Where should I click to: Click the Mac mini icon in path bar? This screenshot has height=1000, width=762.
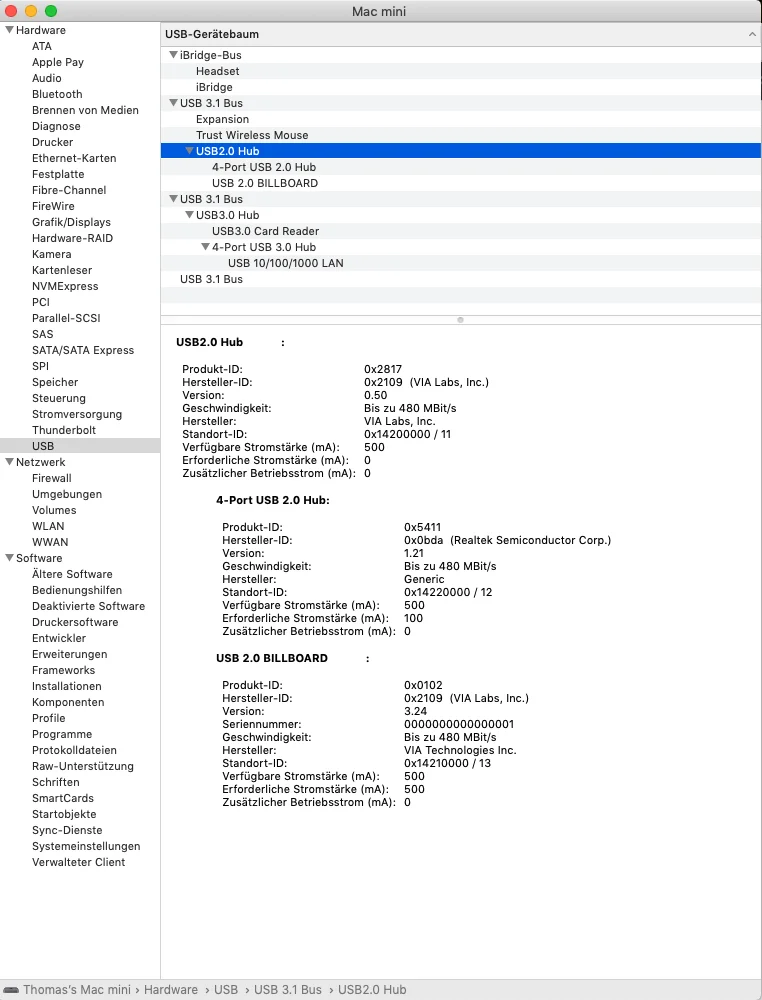pos(11,990)
